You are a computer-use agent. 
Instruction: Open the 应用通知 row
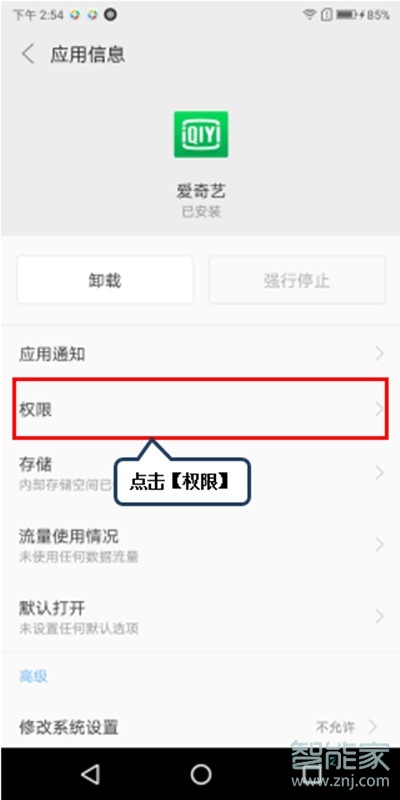click(200, 354)
